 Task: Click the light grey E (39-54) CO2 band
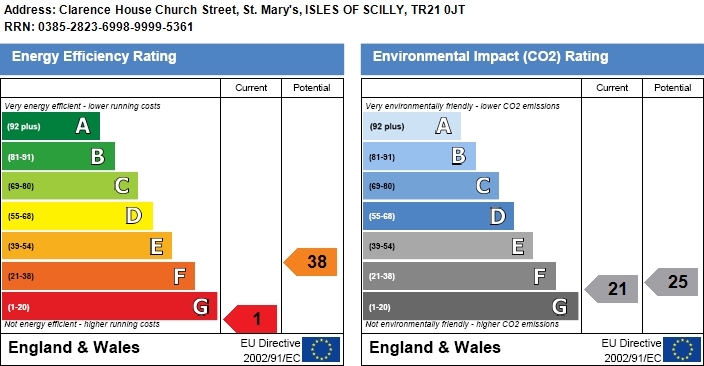[448, 246]
